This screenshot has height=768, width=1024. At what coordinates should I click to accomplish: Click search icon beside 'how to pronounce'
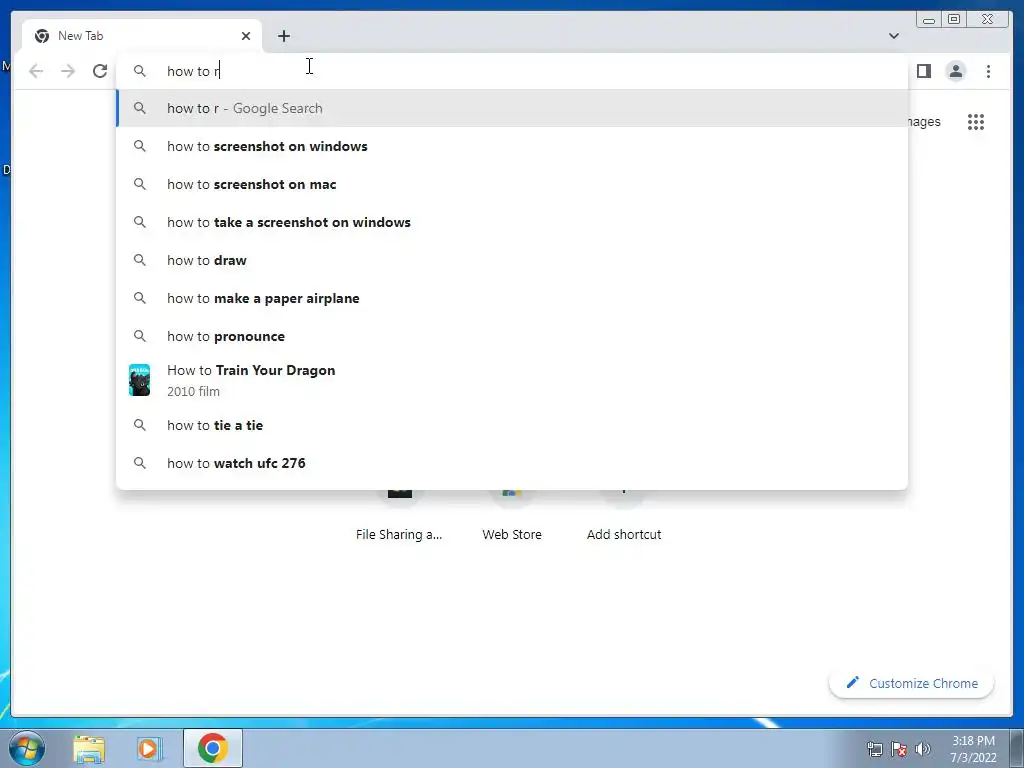point(140,336)
